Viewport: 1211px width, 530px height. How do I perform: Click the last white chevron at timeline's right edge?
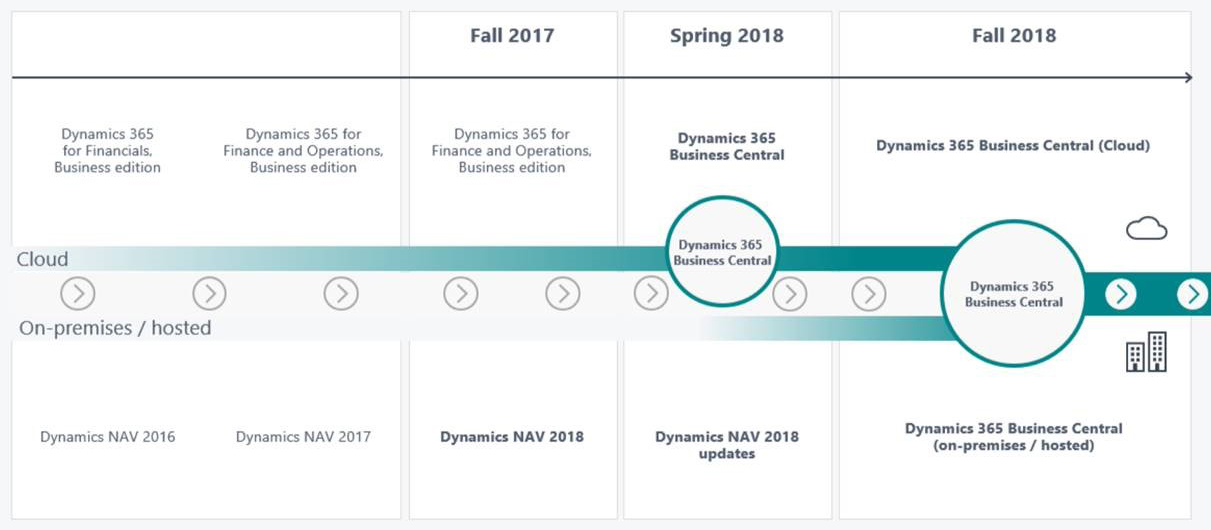tap(1191, 294)
